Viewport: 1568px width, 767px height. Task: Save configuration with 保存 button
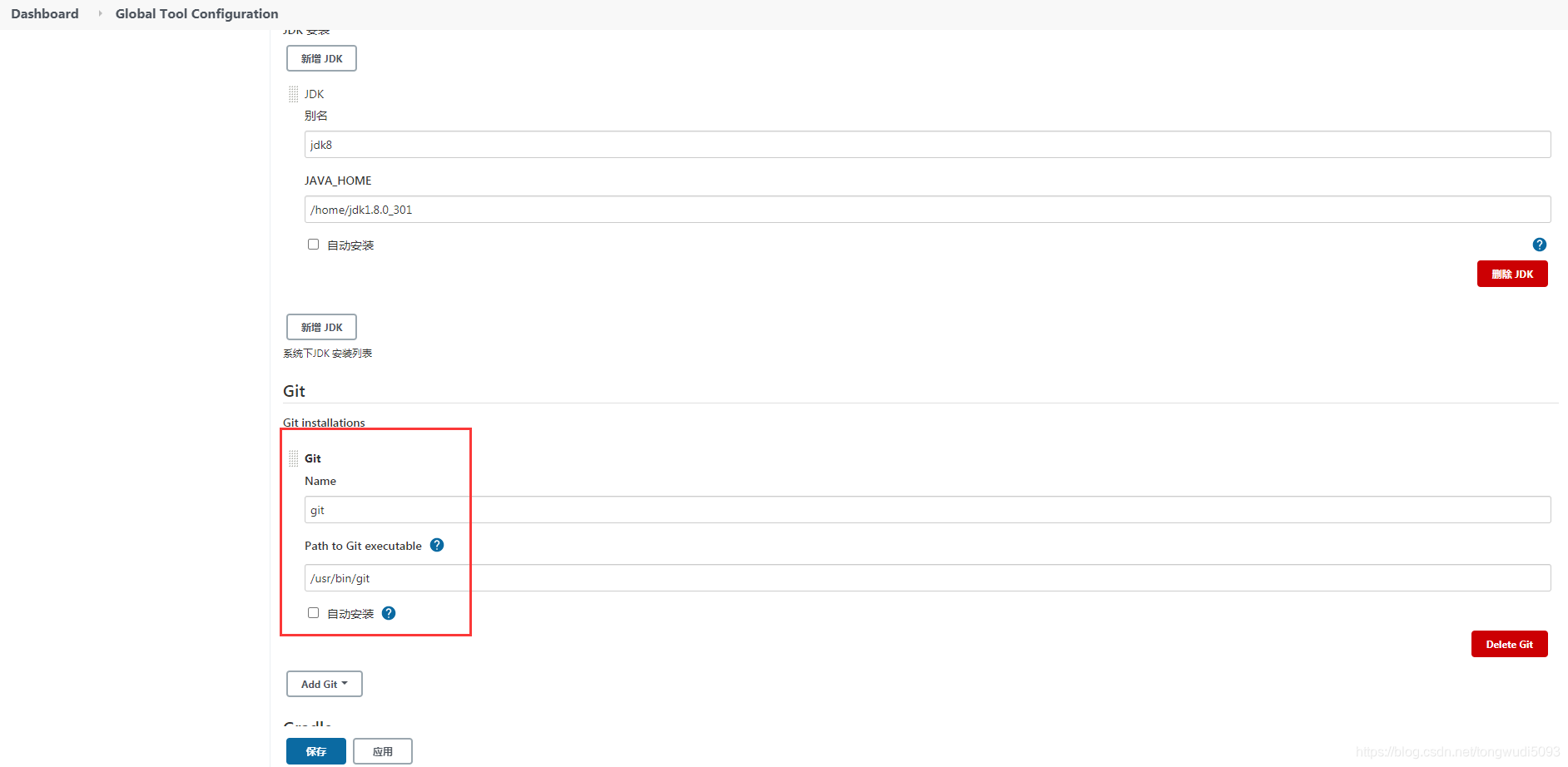(x=316, y=751)
